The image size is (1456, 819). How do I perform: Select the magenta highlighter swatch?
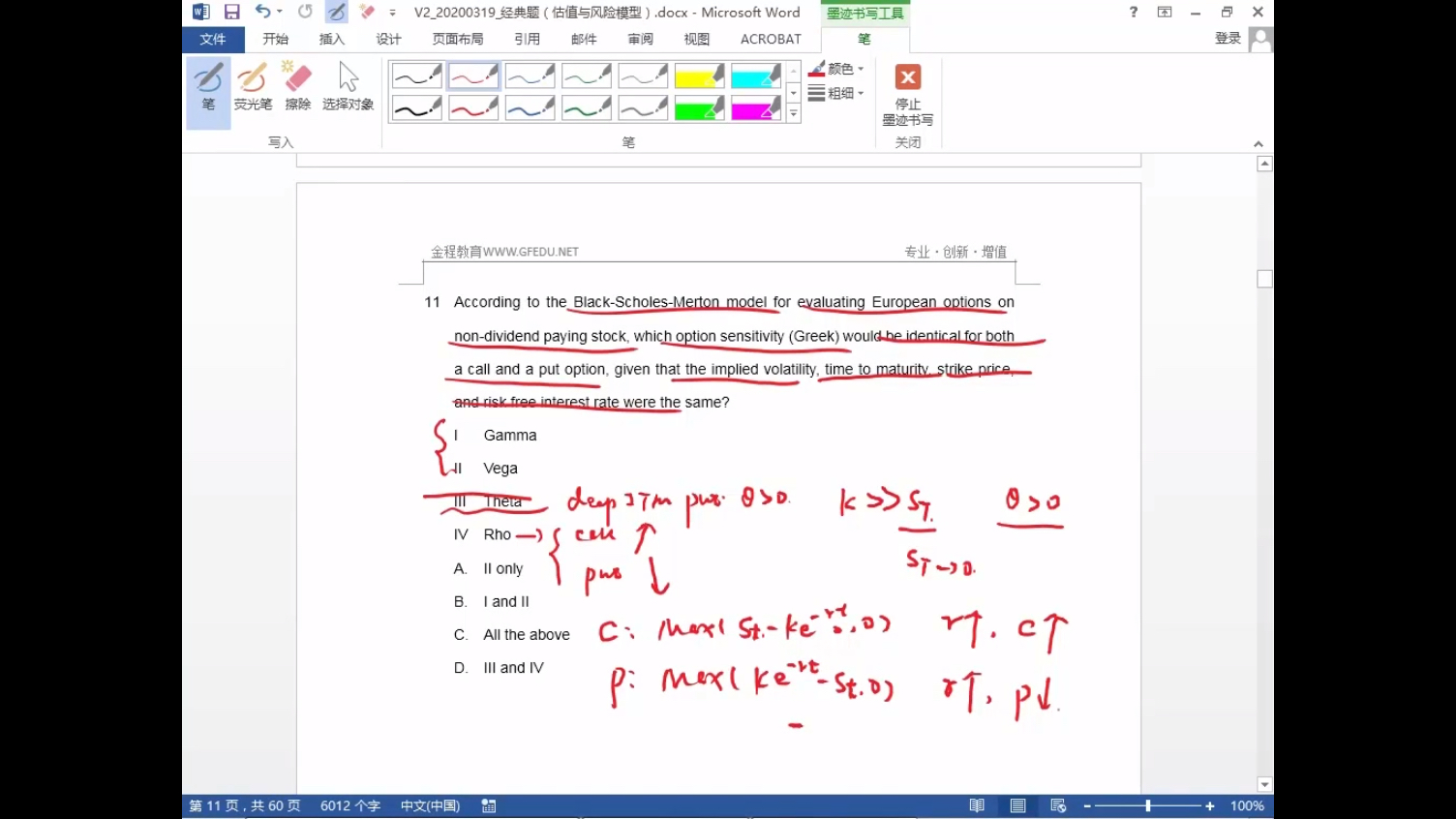coord(756,107)
